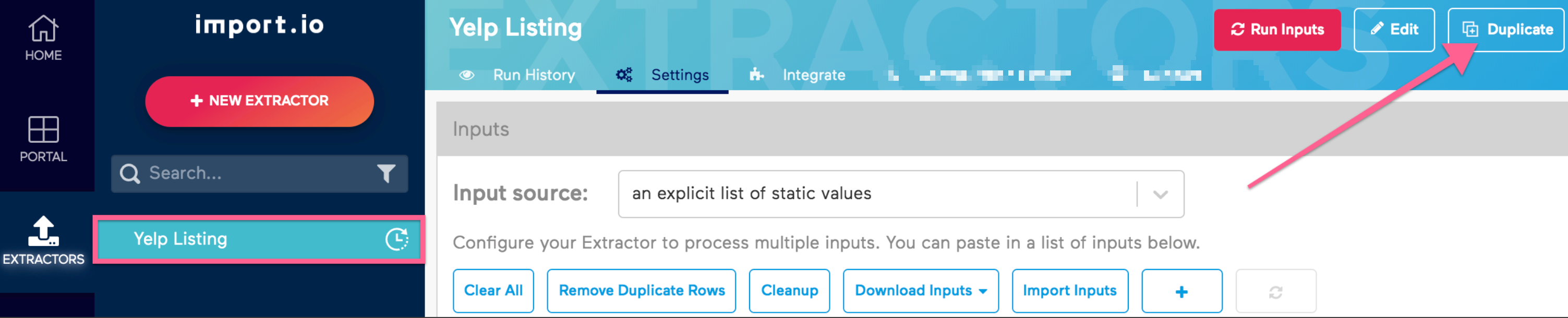The width and height of the screenshot is (1568, 318).
Task: Switch to the Run History tab
Action: pos(534,74)
